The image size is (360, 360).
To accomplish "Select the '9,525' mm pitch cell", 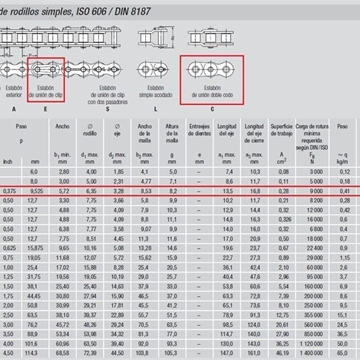I will (x=37, y=191).
